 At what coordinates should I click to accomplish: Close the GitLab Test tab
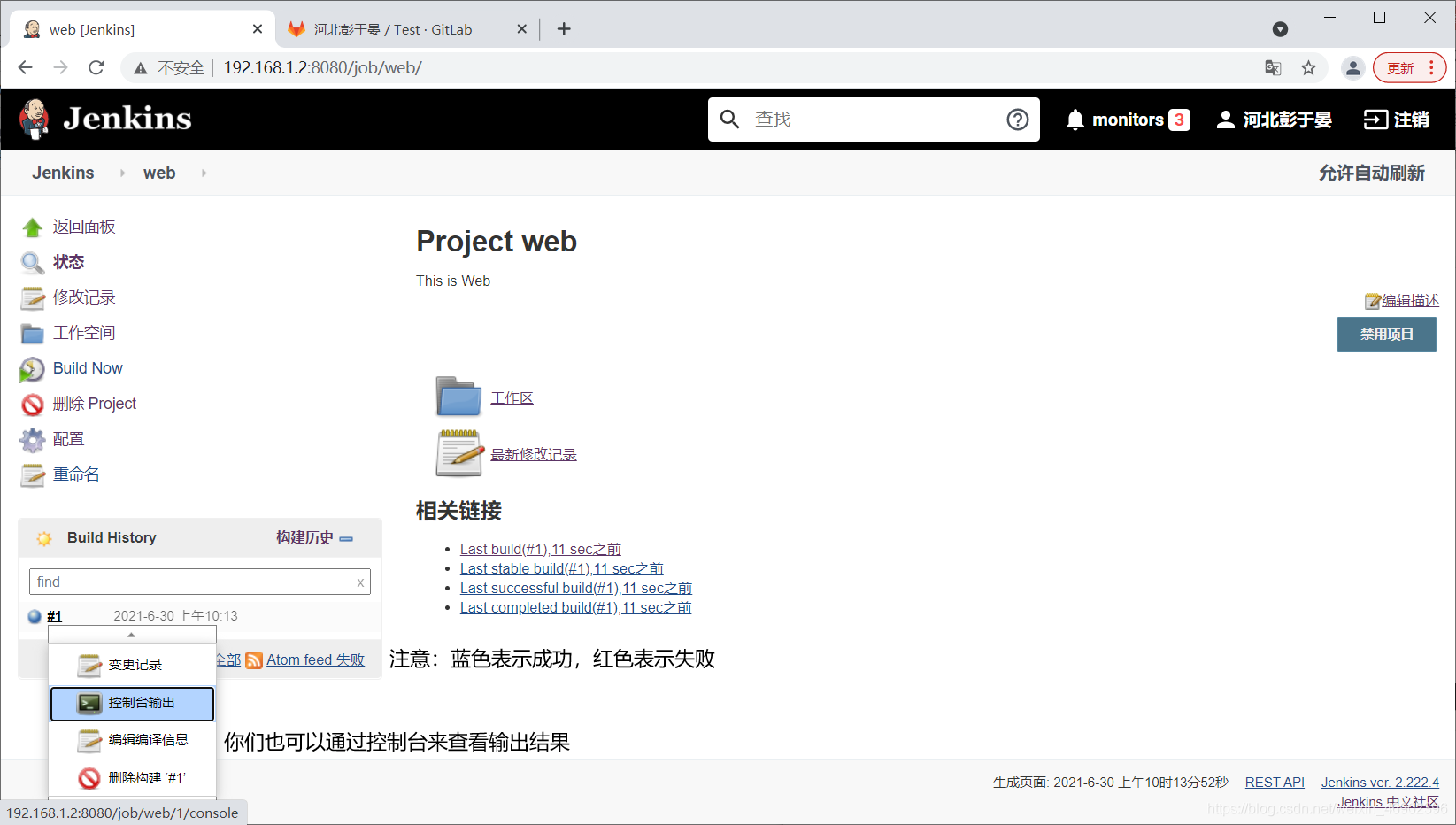coord(522,29)
